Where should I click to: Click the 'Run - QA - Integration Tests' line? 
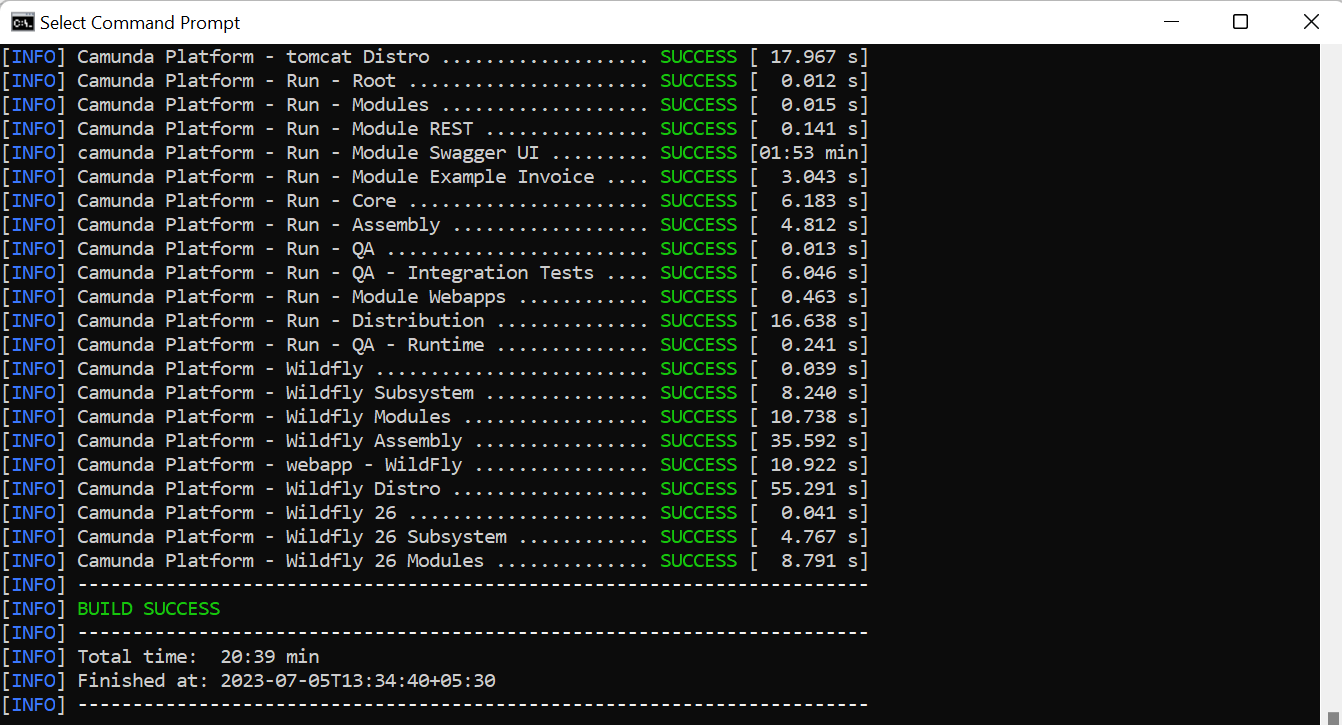tap(435, 273)
